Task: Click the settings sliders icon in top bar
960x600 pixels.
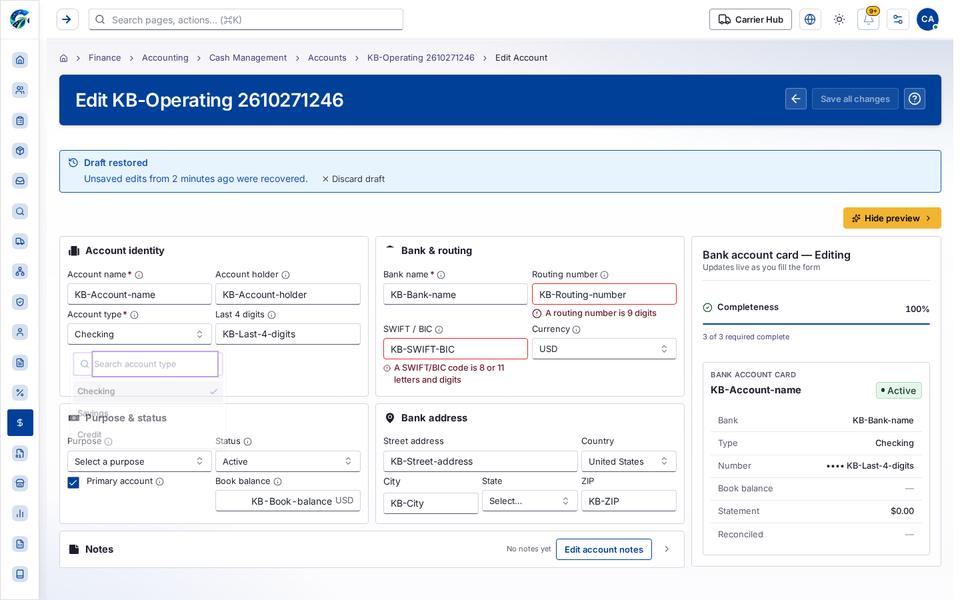Action: tap(898, 20)
